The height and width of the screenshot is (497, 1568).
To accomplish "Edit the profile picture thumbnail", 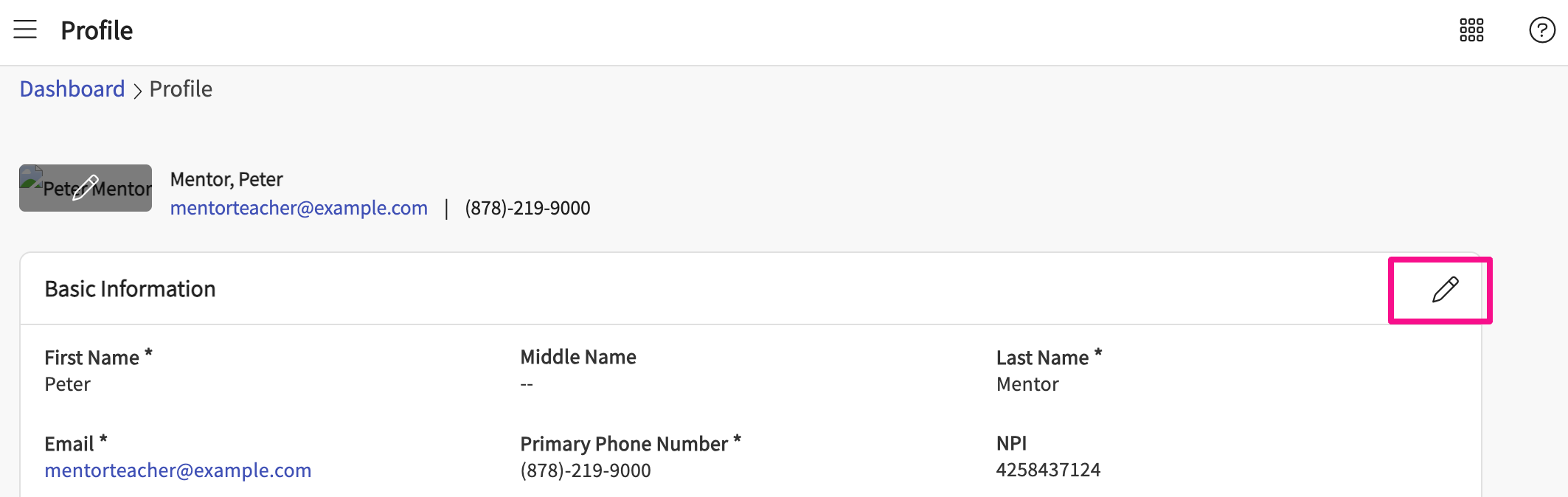I will coord(86,188).
